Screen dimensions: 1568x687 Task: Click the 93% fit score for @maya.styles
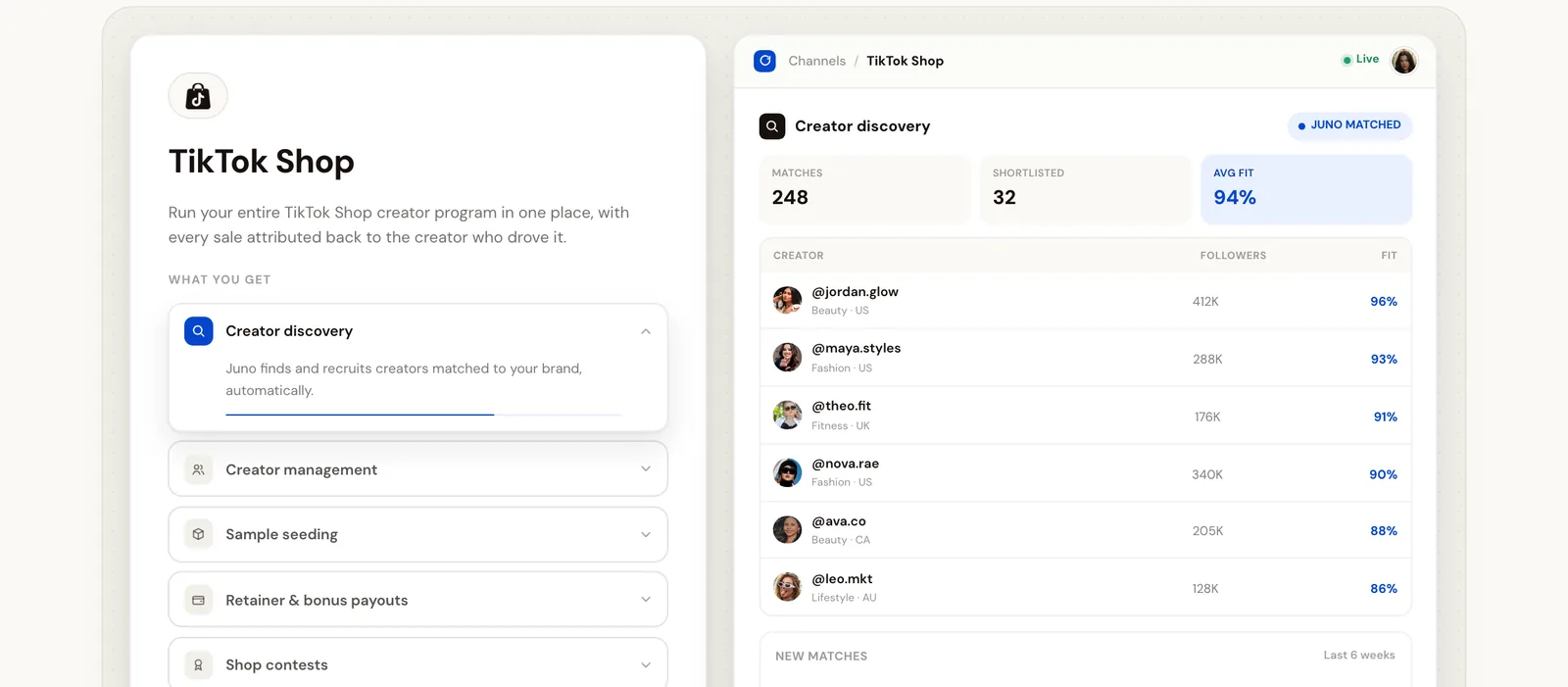[1384, 360]
